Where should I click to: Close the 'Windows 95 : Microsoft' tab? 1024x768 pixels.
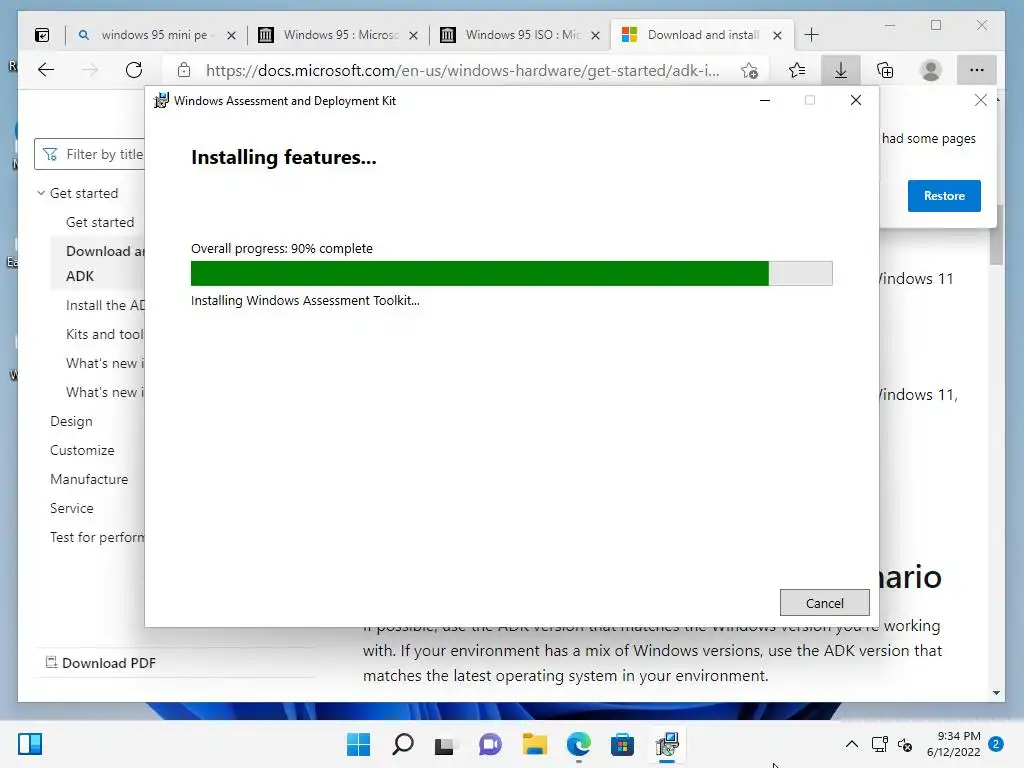point(413,35)
